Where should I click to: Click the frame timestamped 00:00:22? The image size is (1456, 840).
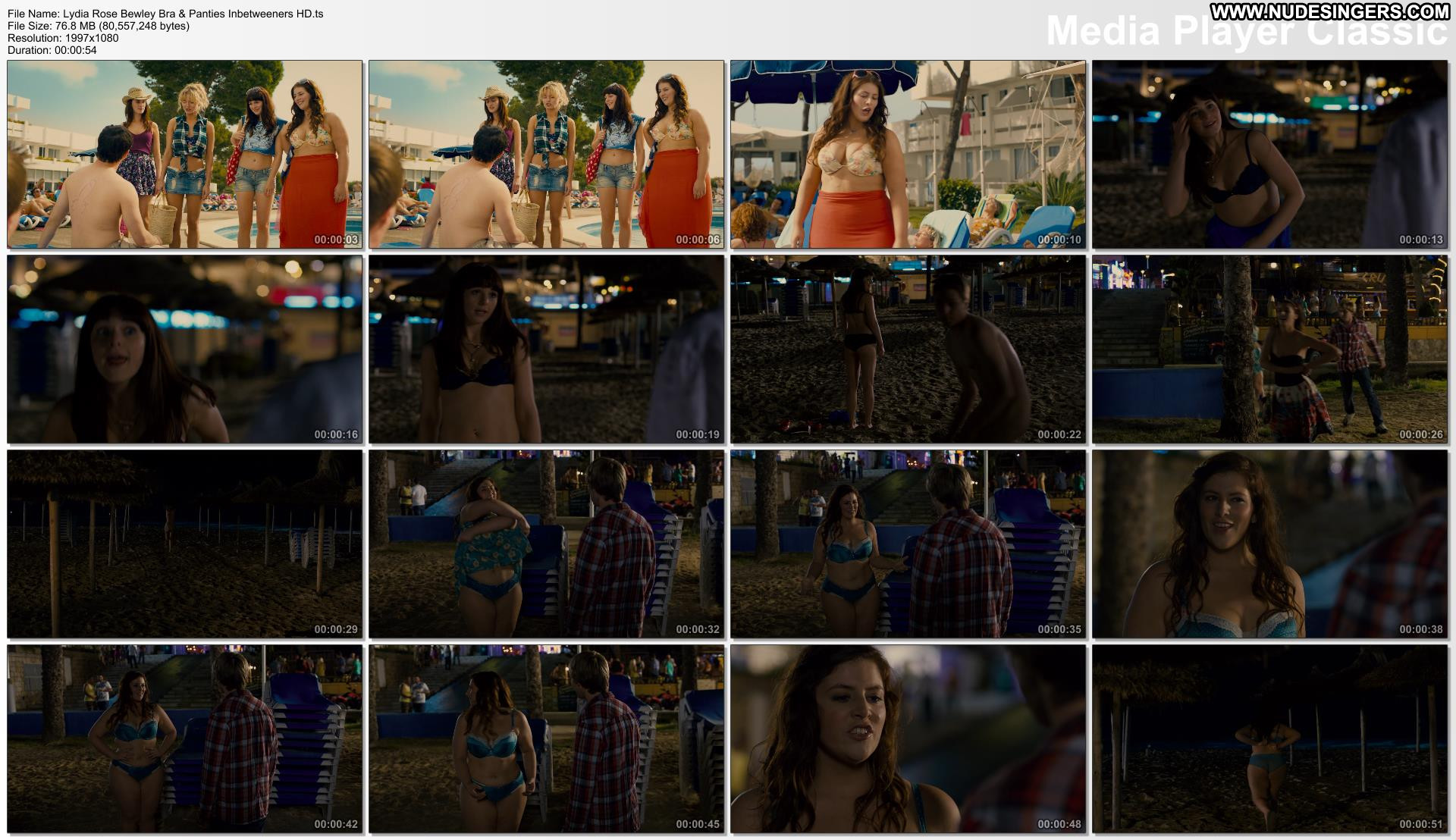(x=908, y=349)
